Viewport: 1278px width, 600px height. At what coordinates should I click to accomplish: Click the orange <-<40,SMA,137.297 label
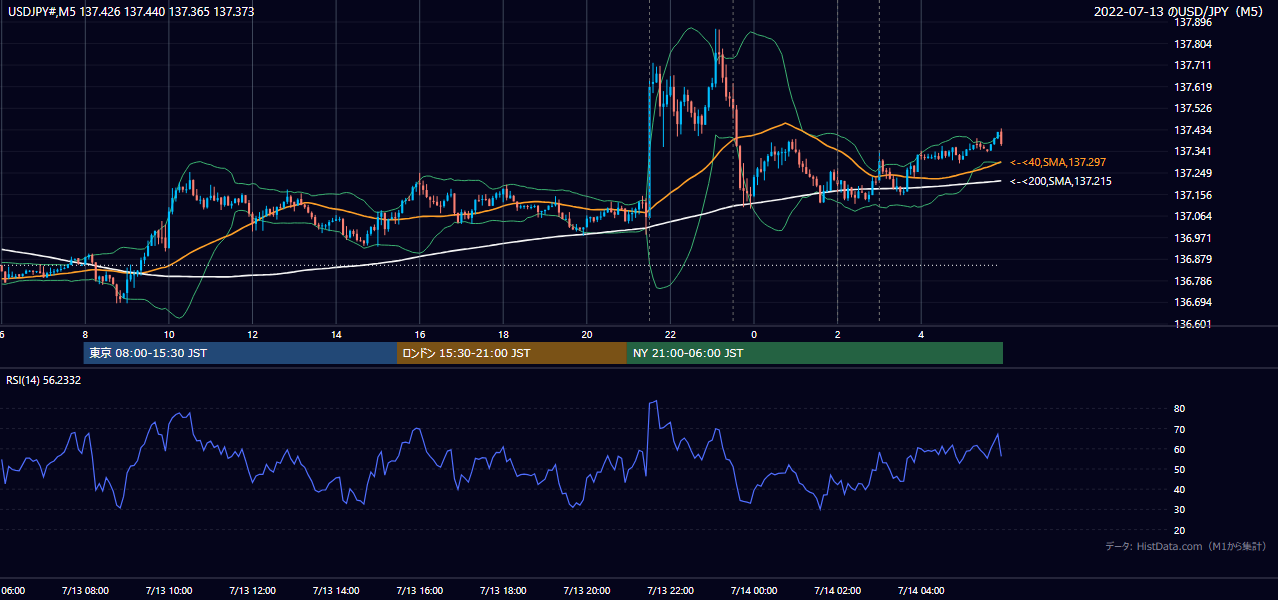1057,162
